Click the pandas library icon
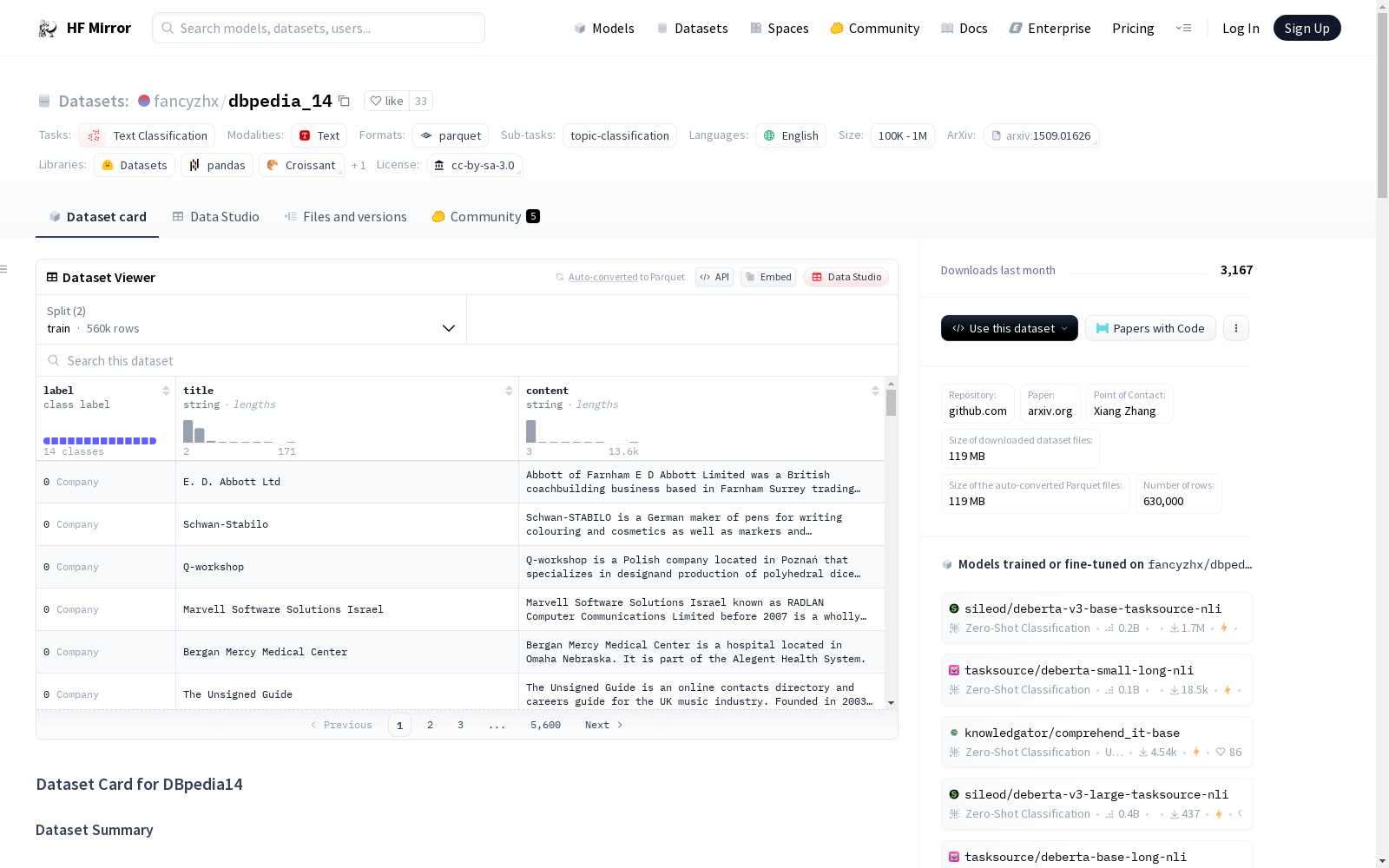 pyautogui.click(x=194, y=165)
